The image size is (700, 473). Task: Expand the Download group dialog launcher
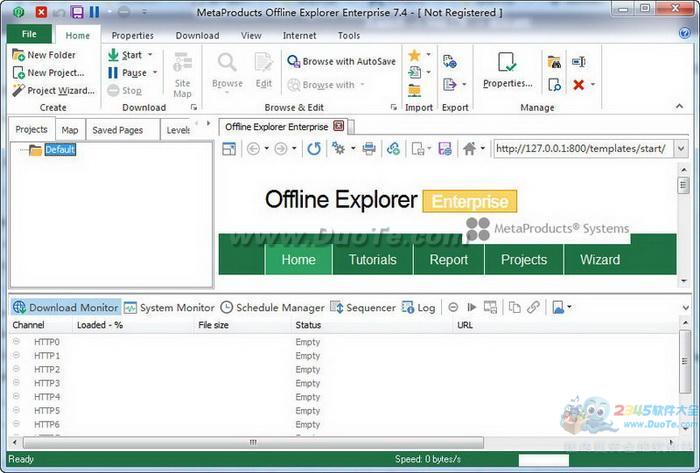pyautogui.click(x=194, y=107)
